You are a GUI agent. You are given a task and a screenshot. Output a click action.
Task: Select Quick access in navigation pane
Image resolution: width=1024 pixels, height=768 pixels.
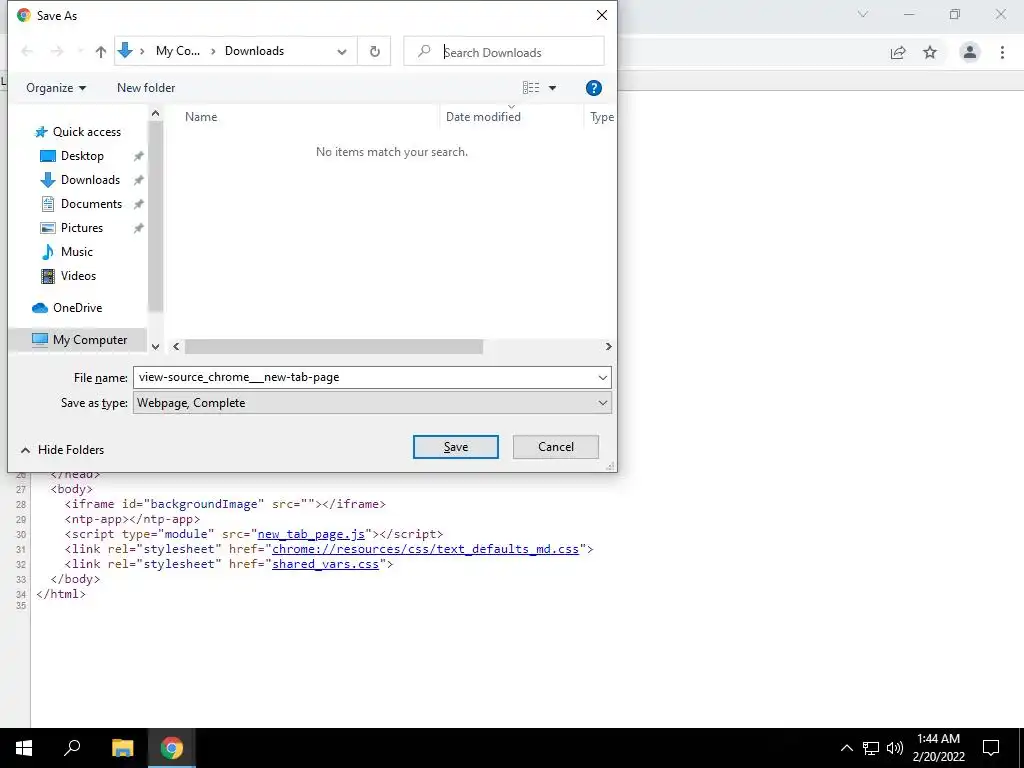click(x=87, y=132)
